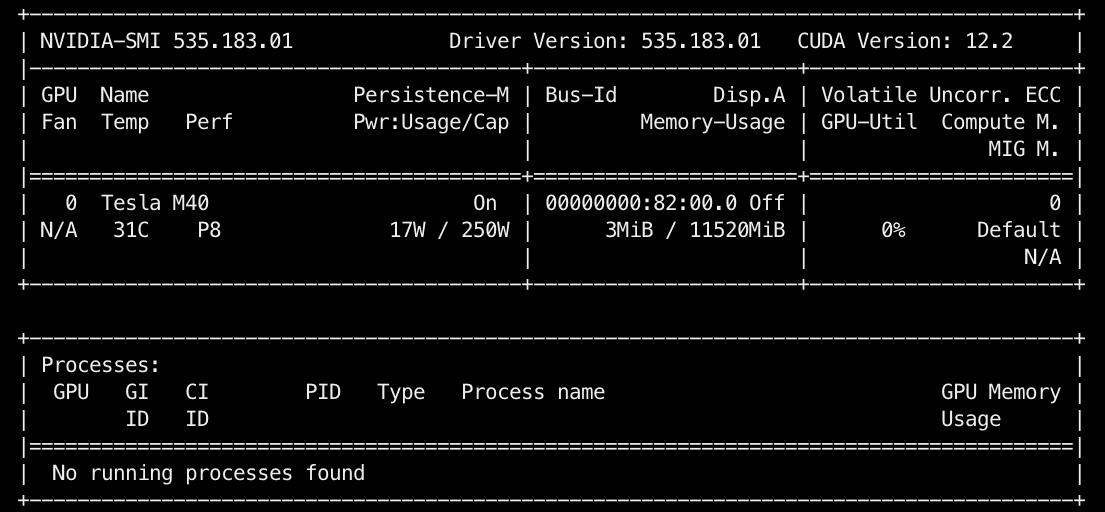Viewport: 1105px width, 512px height.
Task: Click the Driver Version 535.183.01 text
Action: tap(604, 42)
